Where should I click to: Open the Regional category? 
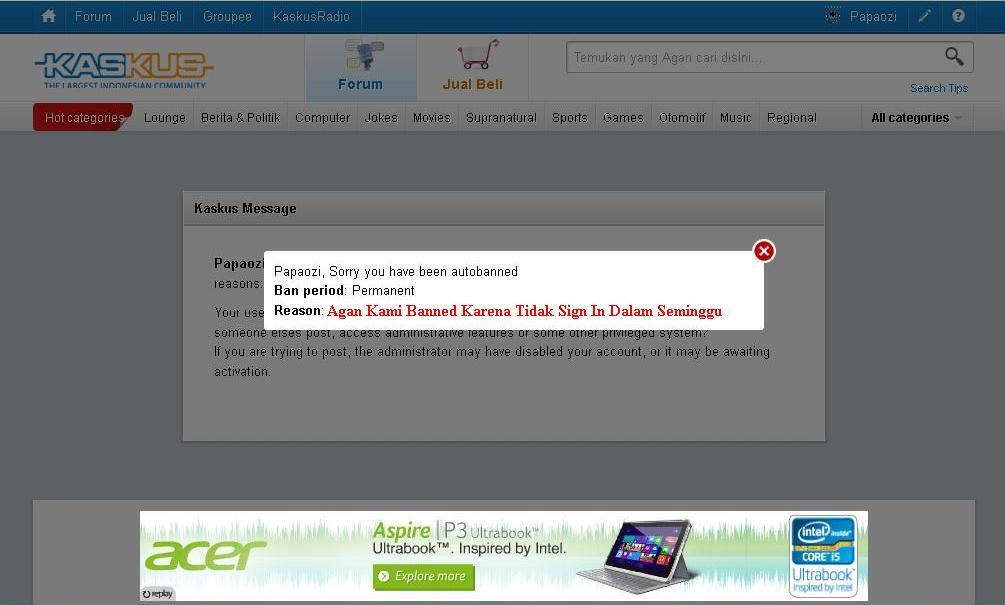[x=792, y=118]
